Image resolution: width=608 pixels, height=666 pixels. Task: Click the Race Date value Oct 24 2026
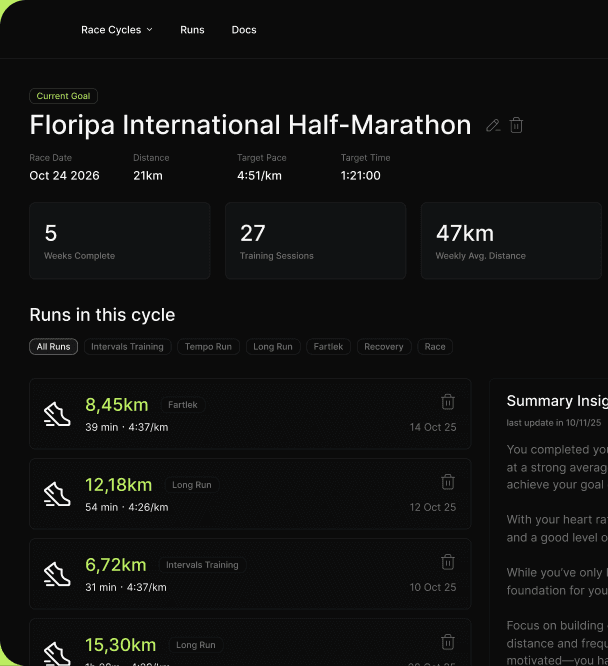click(x=65, y=175)
